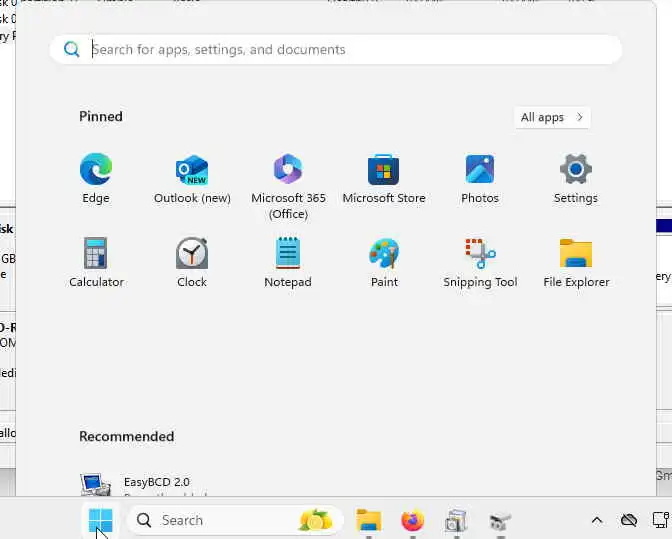The image size is (672, 539).
Task: Open the Edge pinned app
Action: [96, 179]
